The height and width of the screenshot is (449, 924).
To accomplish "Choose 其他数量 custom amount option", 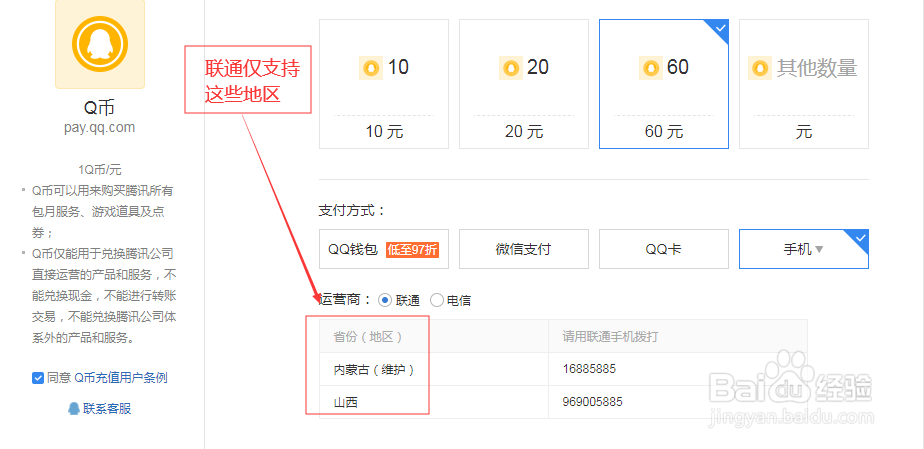I will click(x=804, y=84).
